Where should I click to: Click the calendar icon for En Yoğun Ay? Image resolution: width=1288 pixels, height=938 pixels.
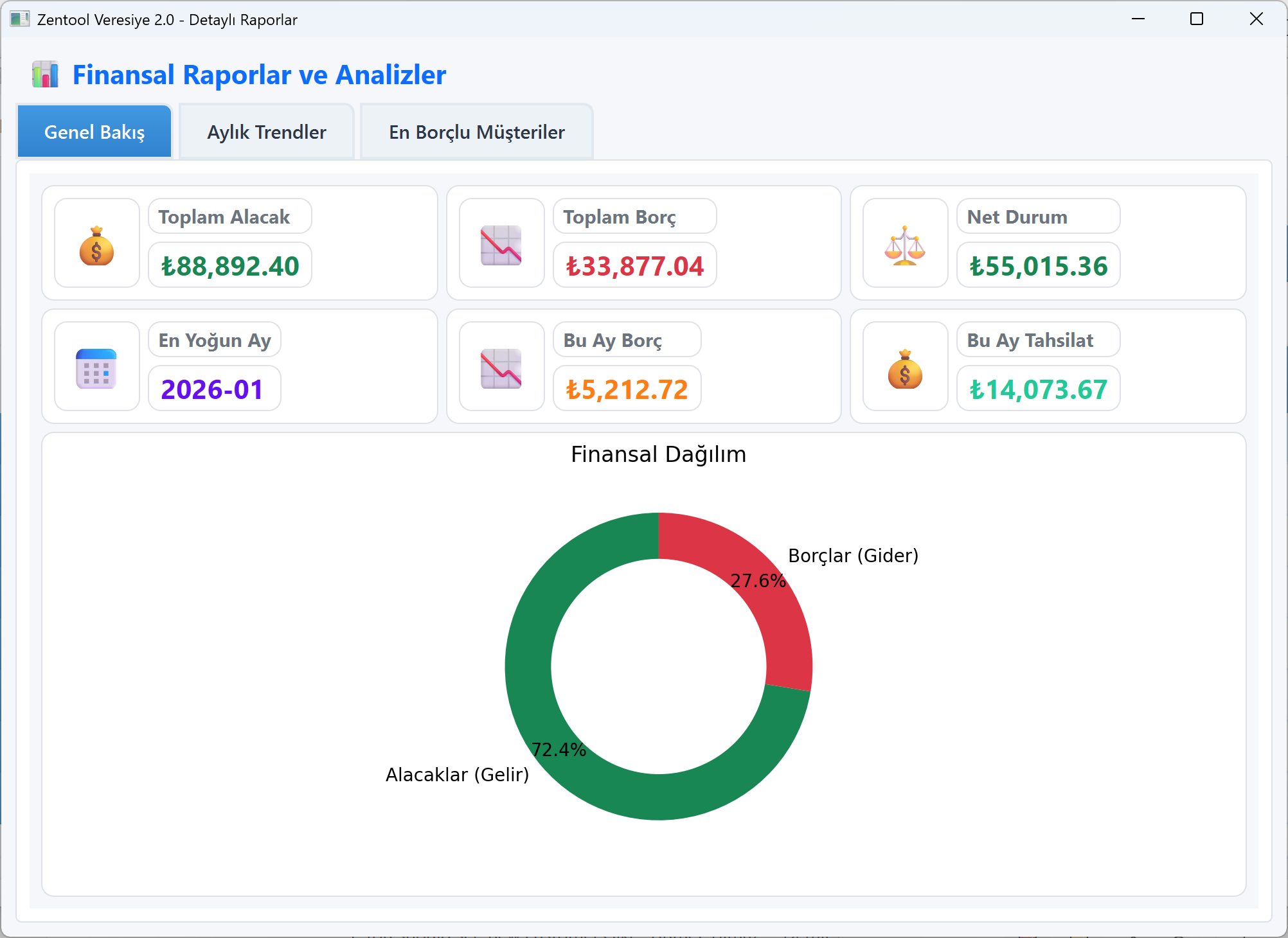[x=96, y=369]
